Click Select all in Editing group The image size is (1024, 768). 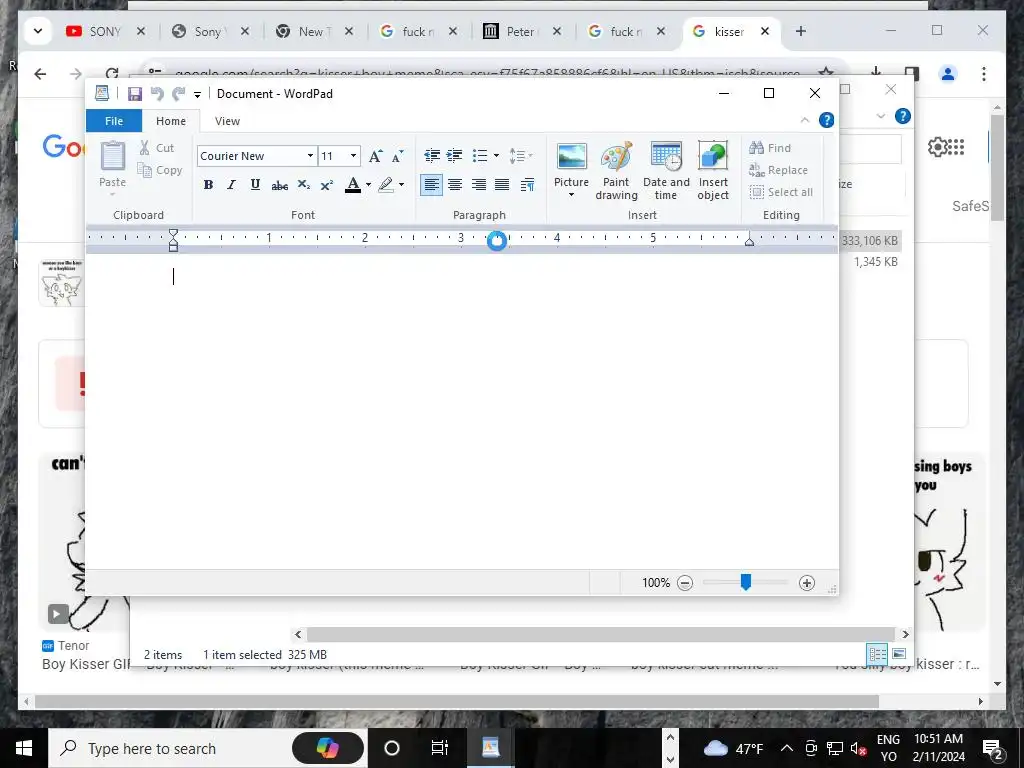pyautogui.click(x=781, y=192)
